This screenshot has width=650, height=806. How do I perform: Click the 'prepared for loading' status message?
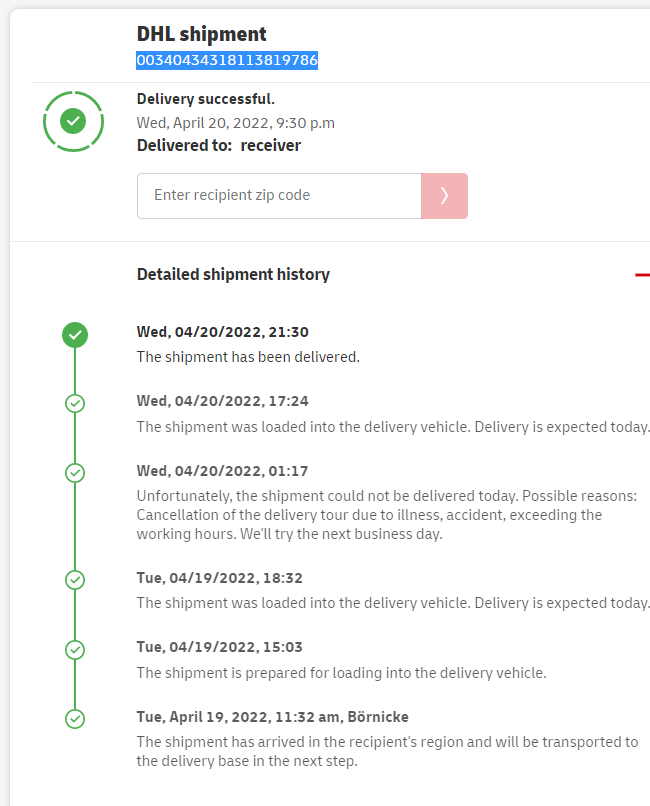(341, 672)
